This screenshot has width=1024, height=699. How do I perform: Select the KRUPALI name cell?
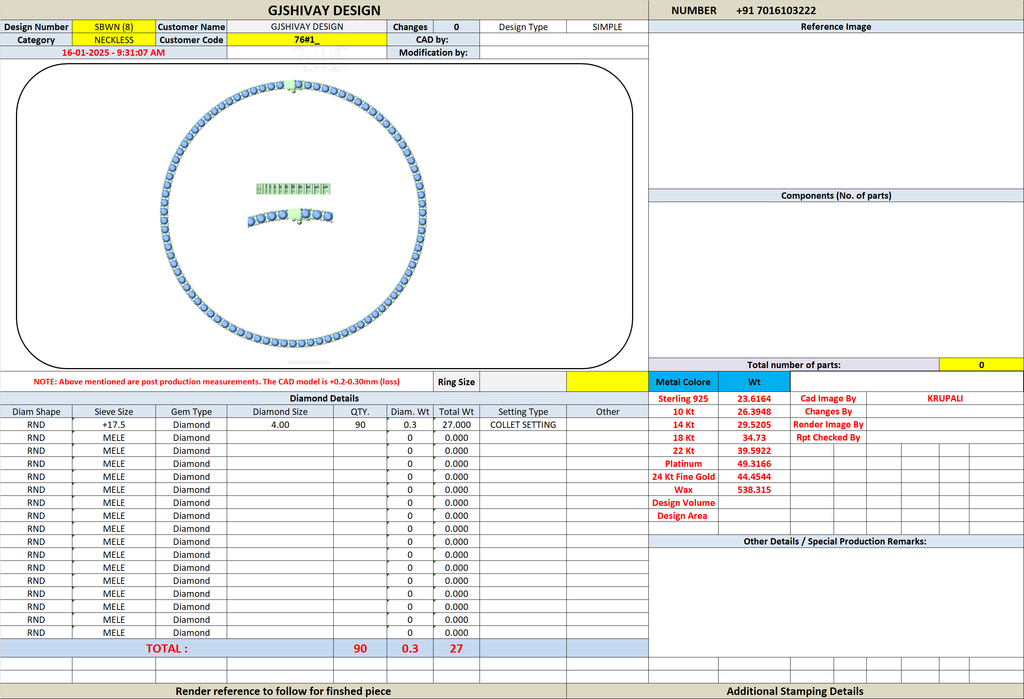[945, 398]
